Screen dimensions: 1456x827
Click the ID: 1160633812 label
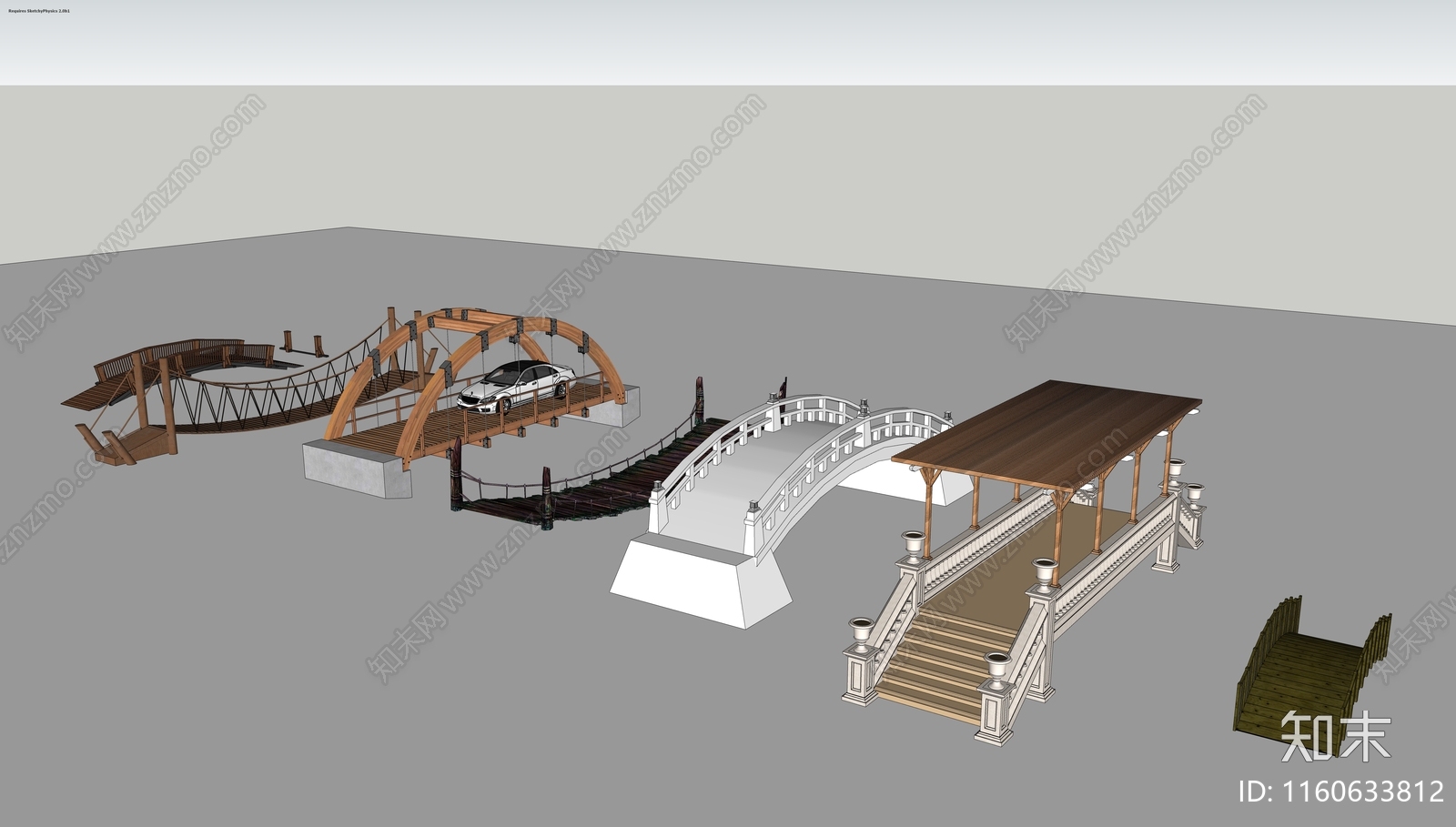[x=1342, y=790]
